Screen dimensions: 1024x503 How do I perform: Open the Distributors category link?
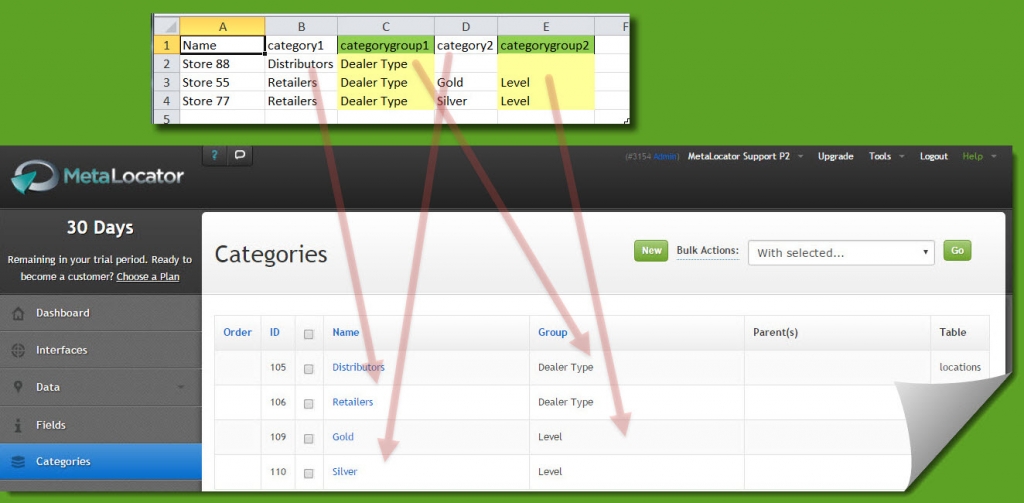[x=359, y=367]
